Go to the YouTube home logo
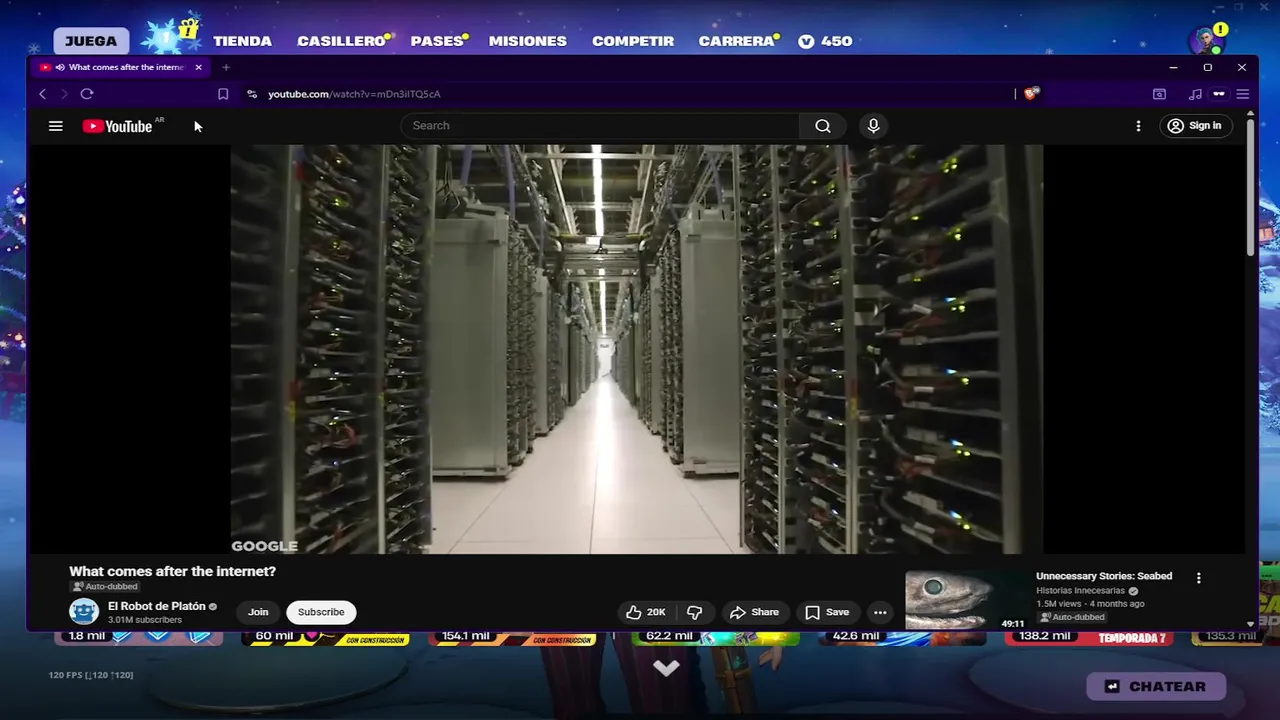The width and height of the screenshot is (1280, 720). coord(117,126)
